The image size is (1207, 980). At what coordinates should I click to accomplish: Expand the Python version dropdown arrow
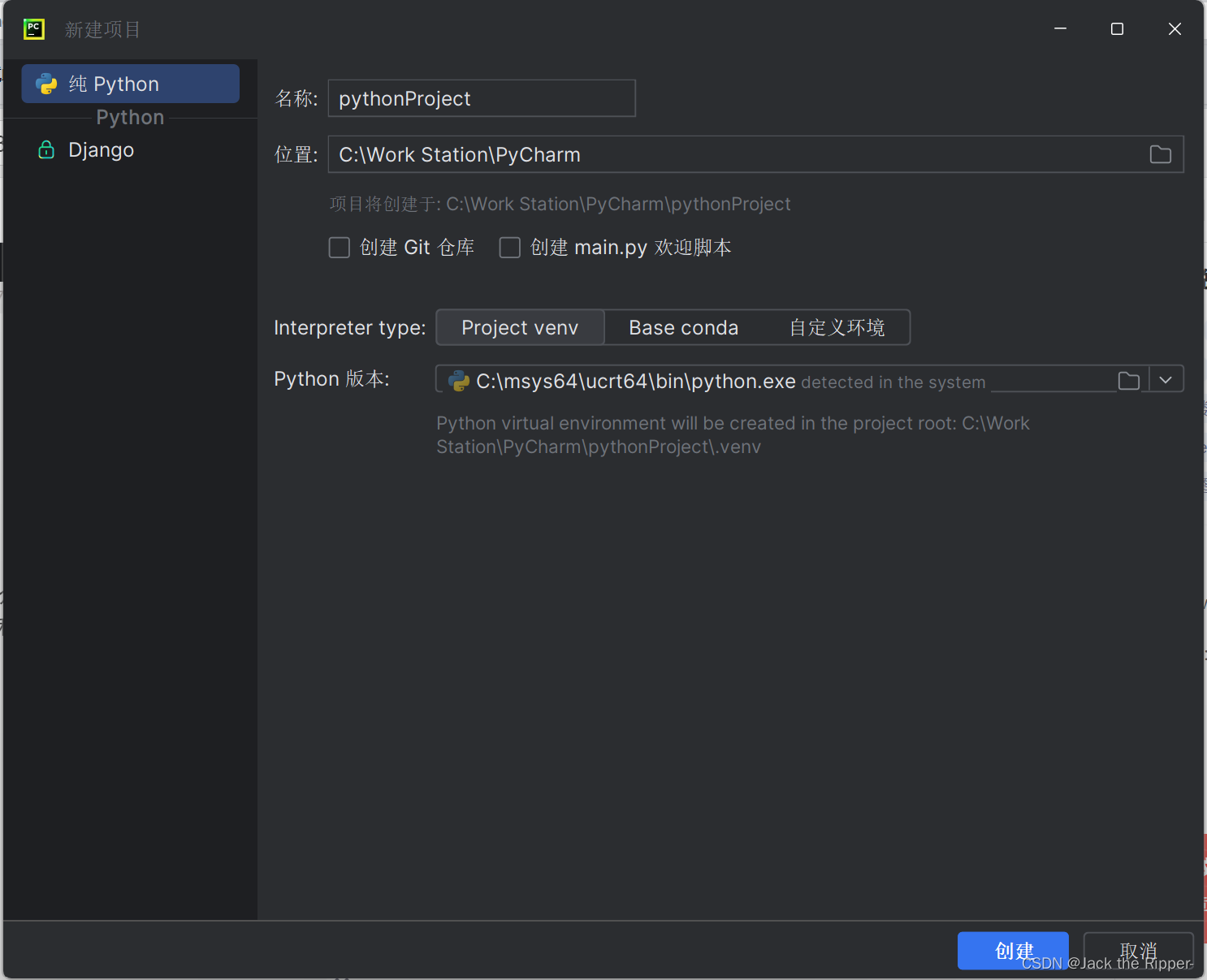[x=1166, y=380]
